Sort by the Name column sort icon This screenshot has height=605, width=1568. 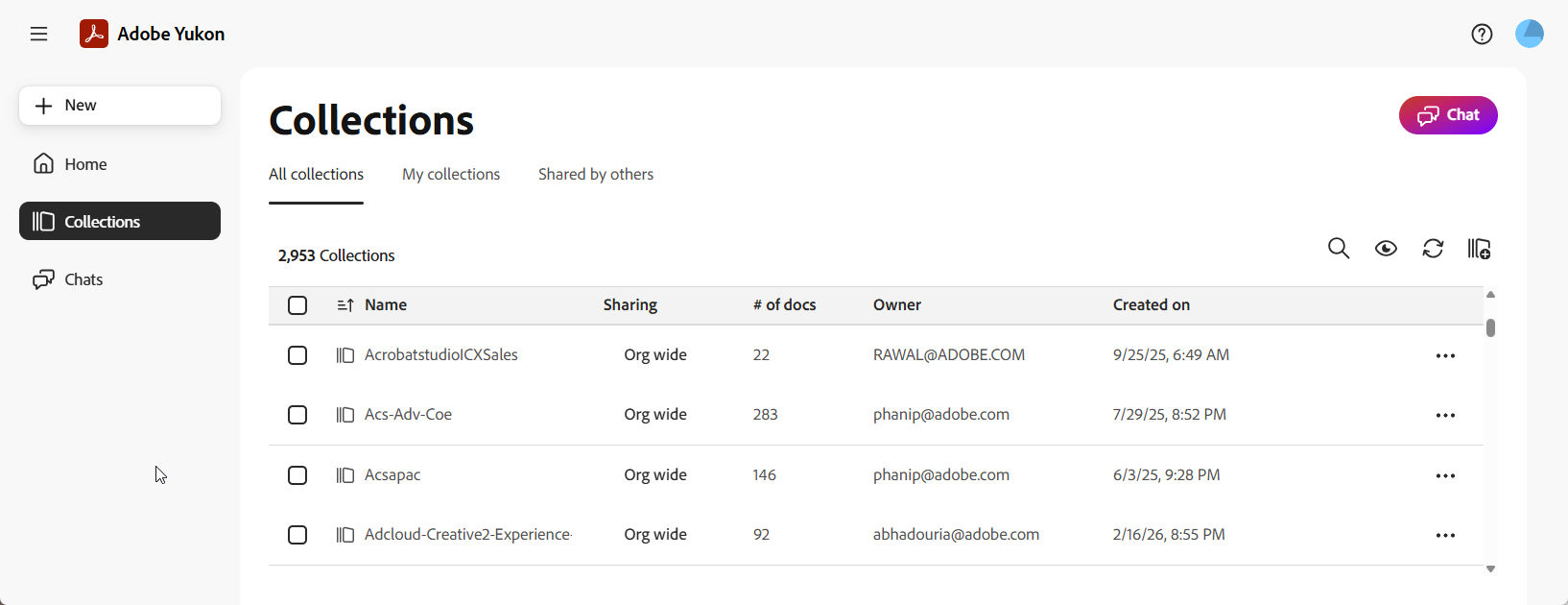[x=345, y=305]
